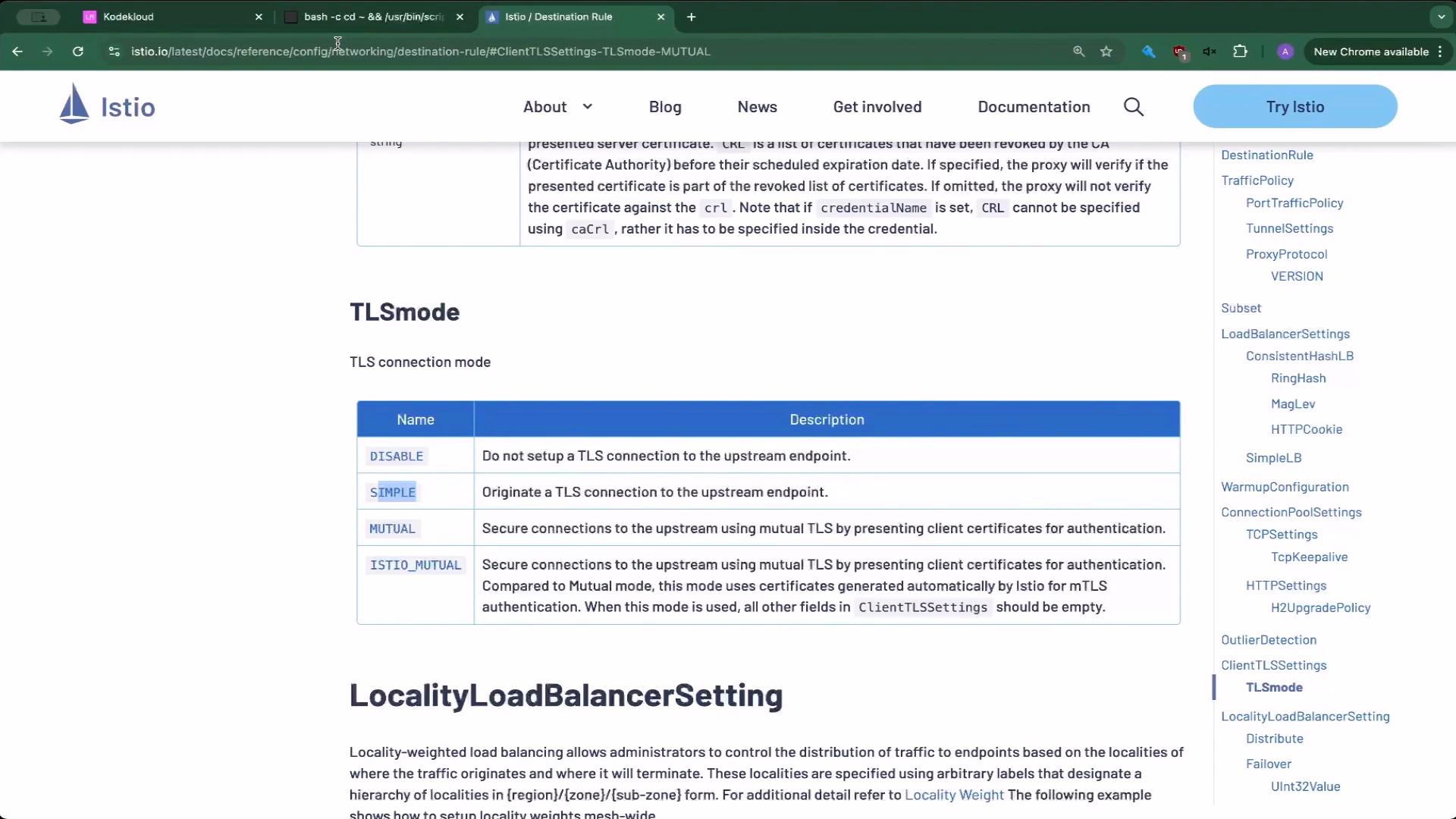The image size is (1456, 819).
Task: Jump to Subset in sidebar
Action: click(x=1241, y=308)
